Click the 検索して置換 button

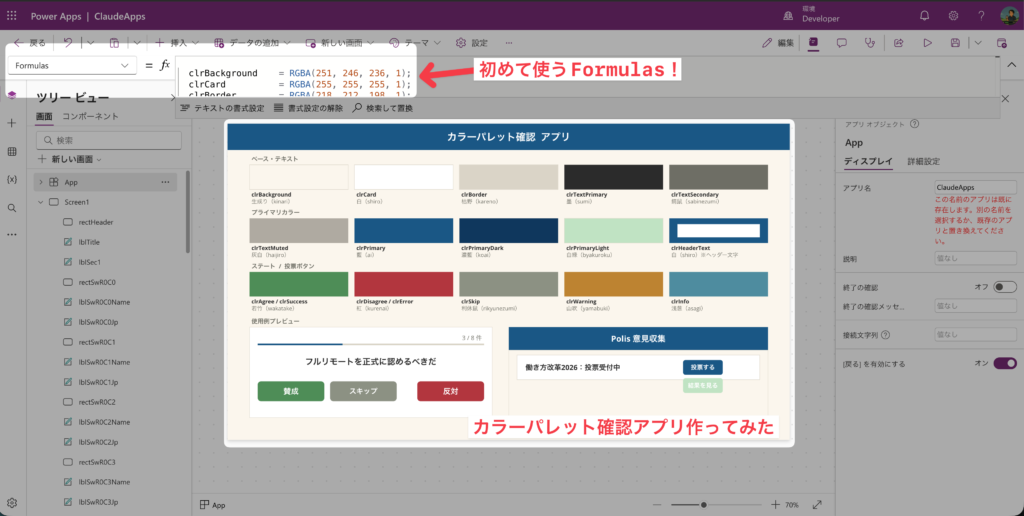pyautogui.click(x=382, y=108)
